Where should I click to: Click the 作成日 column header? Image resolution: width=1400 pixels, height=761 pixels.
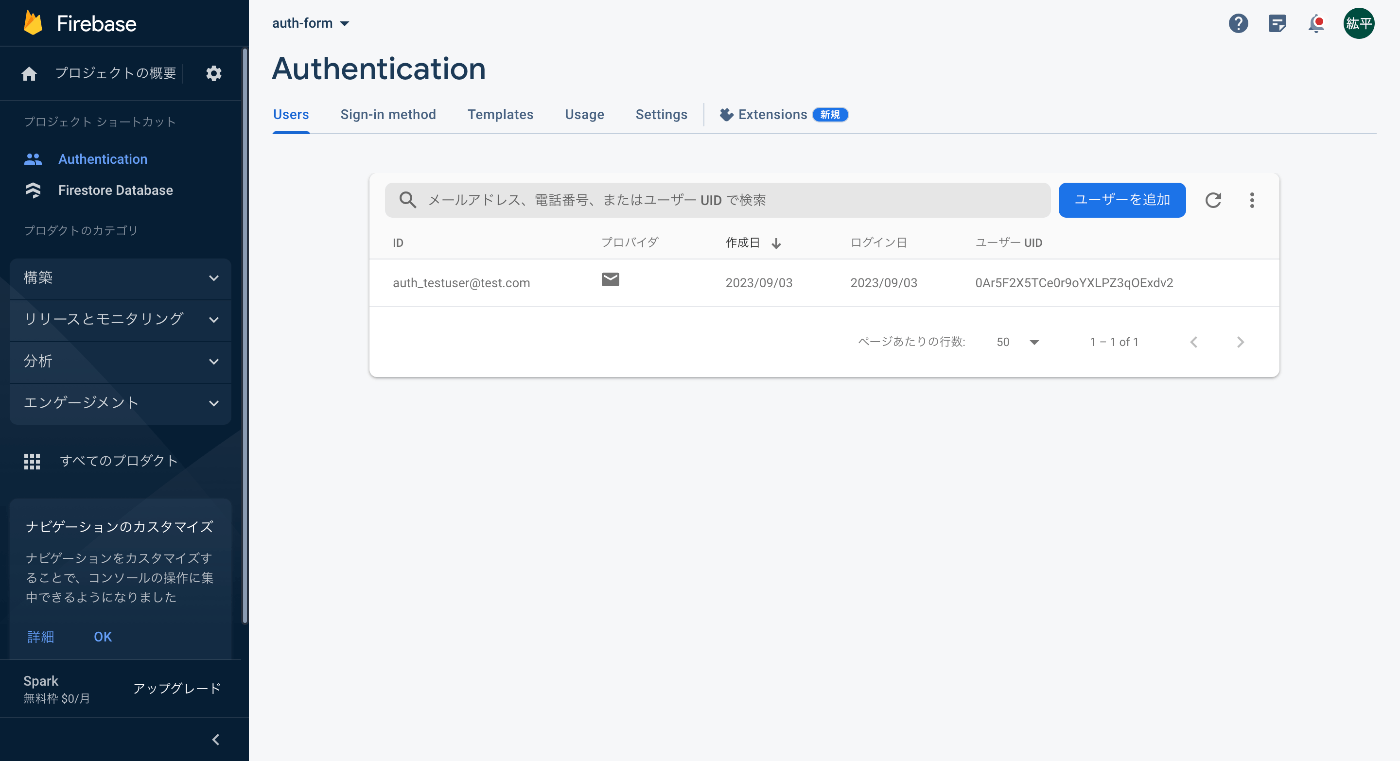tap(743, 243)
